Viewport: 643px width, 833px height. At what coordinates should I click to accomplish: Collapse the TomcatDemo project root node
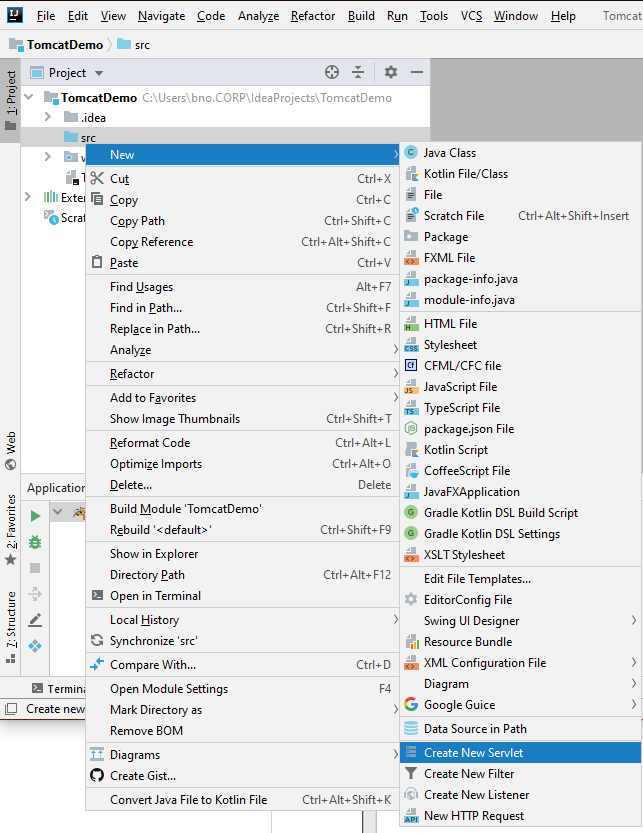click(x=29, y=97)
